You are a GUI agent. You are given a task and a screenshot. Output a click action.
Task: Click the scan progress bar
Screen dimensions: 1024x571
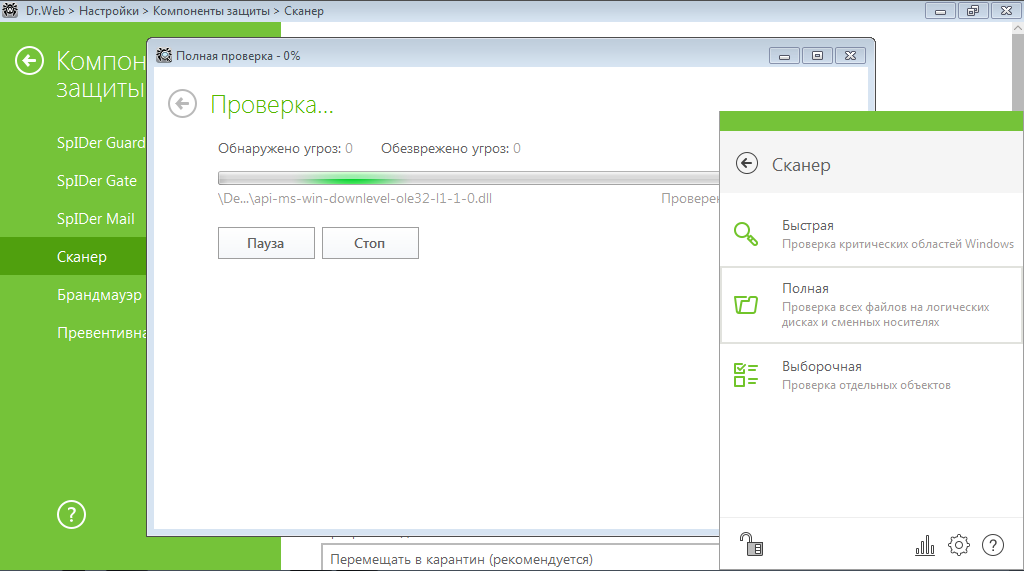(468, 178)
